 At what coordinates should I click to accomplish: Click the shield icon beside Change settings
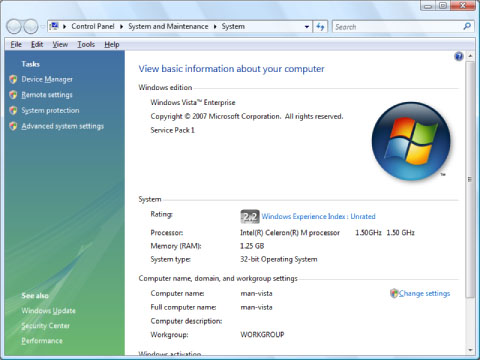[394, 293]
